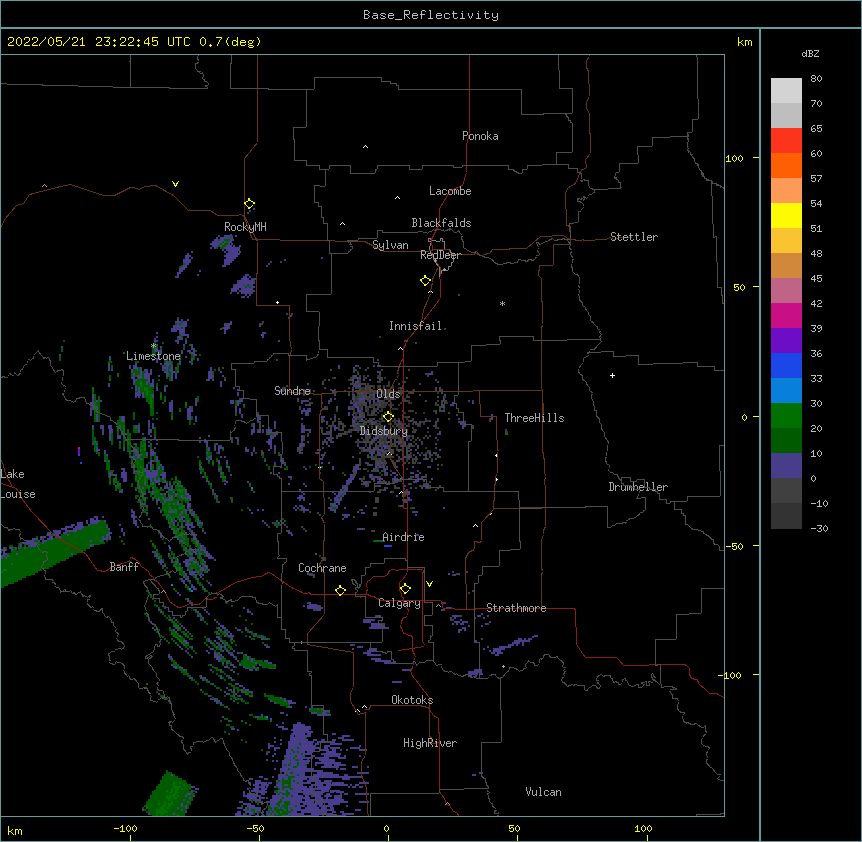The height and width of the screenshot is (842, 862).
Task: Select the slate purple 10-0 dBZ legend swatch
Action: (x=786, y=466)
